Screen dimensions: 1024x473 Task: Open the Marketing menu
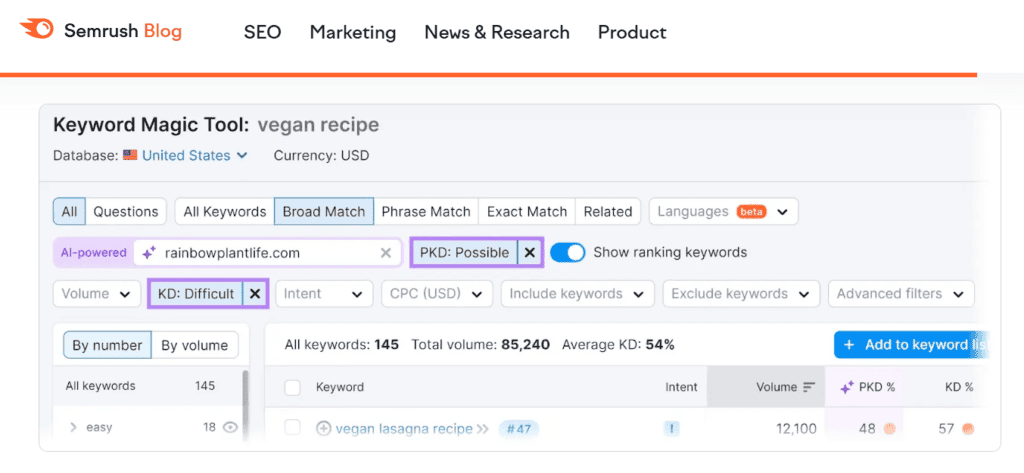353,32
